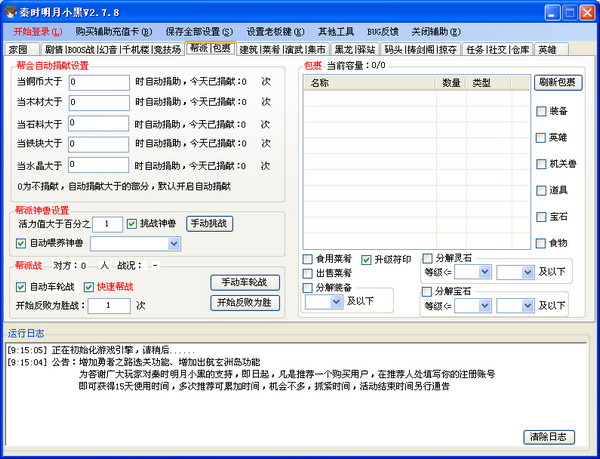
Task: Enable the 英雄 filter checkbox beside the list
Action: pyautogui.click(x=541, y=138)
